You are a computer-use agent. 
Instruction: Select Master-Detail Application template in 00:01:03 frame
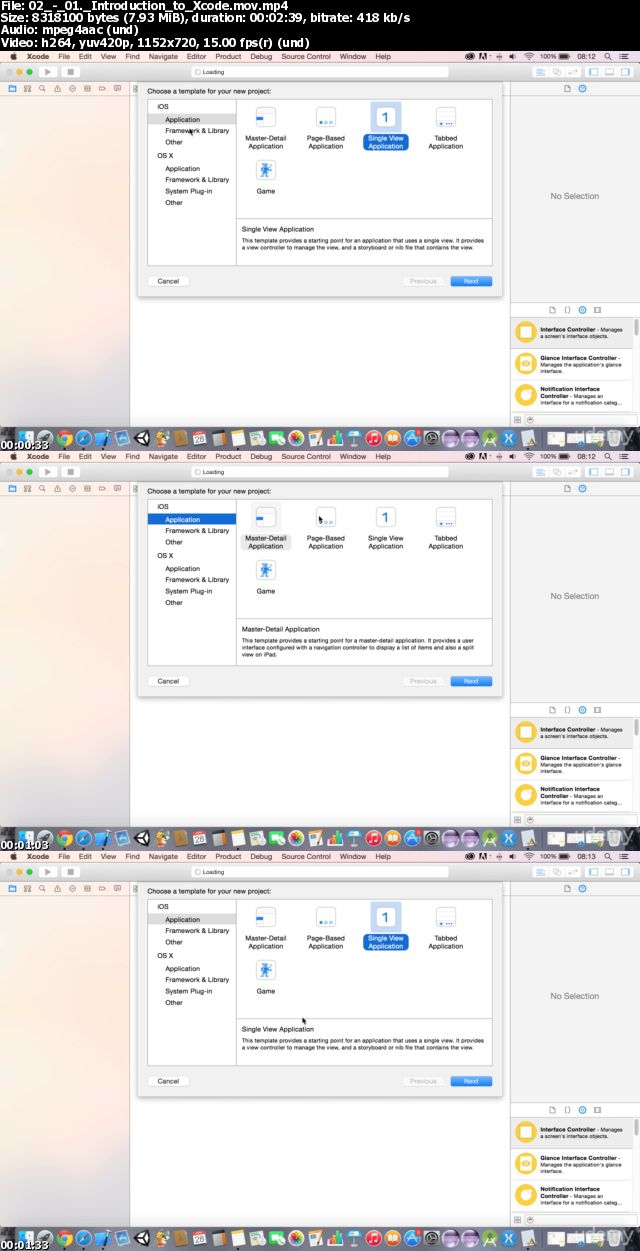coord(266,529)
